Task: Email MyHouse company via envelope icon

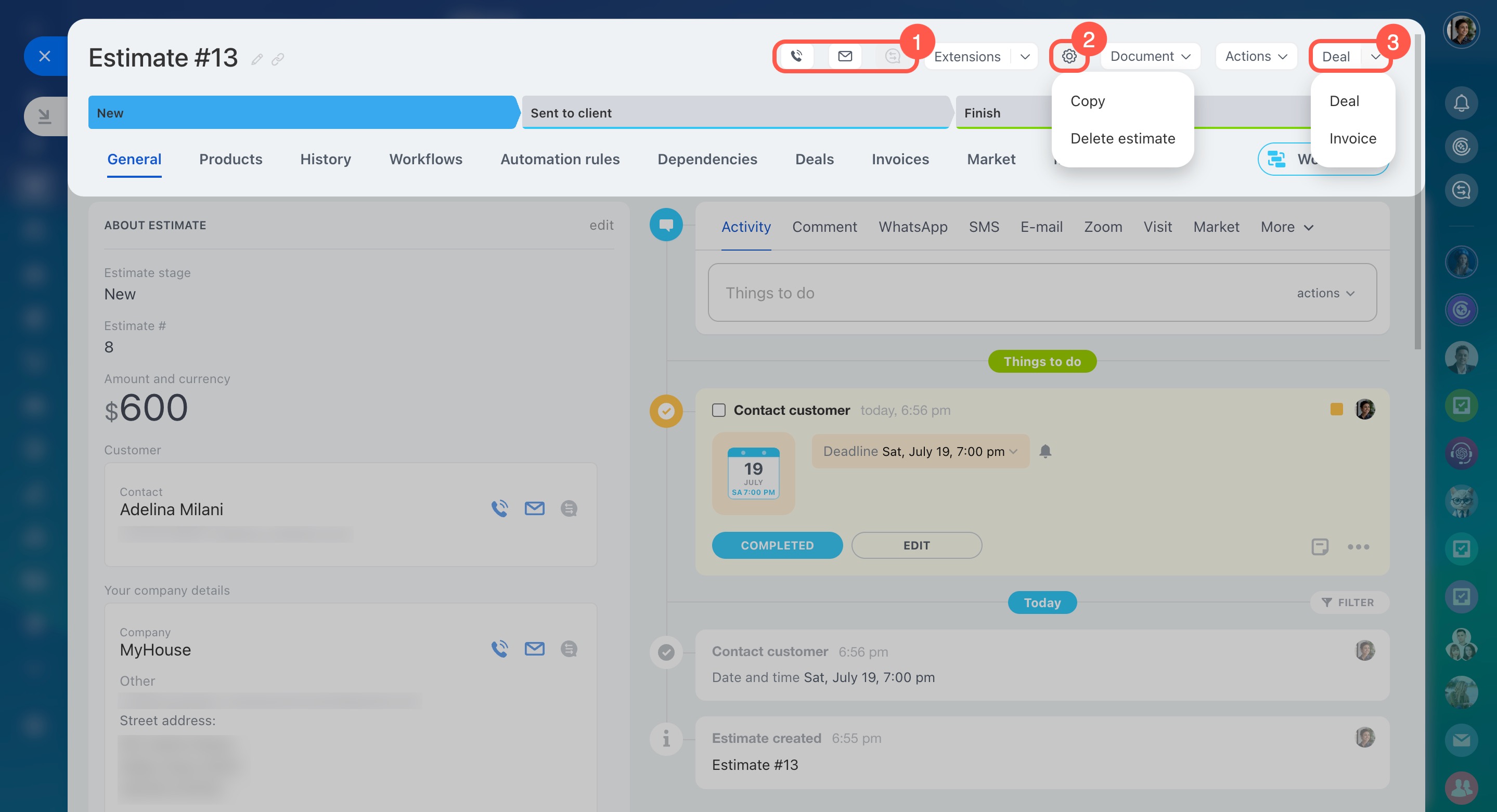Action: click(534, 649)
